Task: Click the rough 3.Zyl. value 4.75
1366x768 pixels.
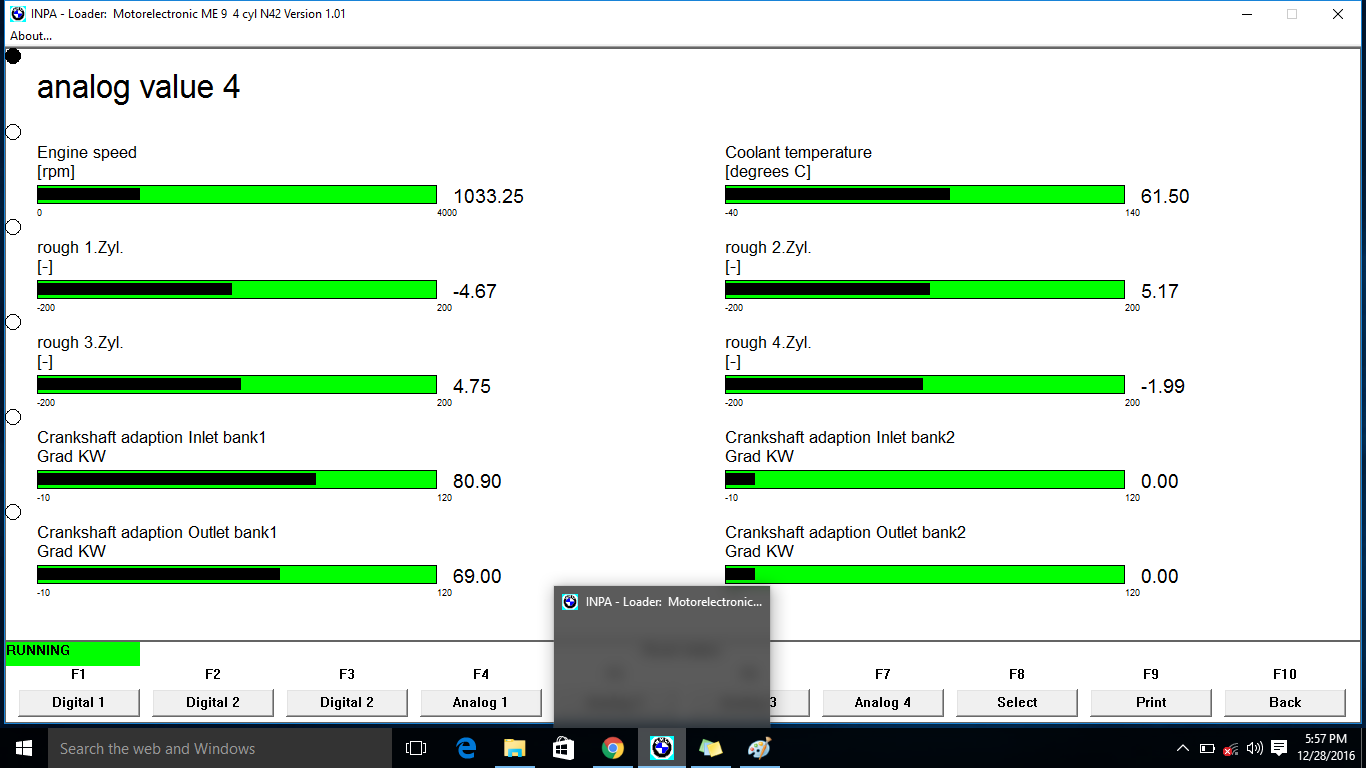Action: pyautogui.click(x=472, y=387)
